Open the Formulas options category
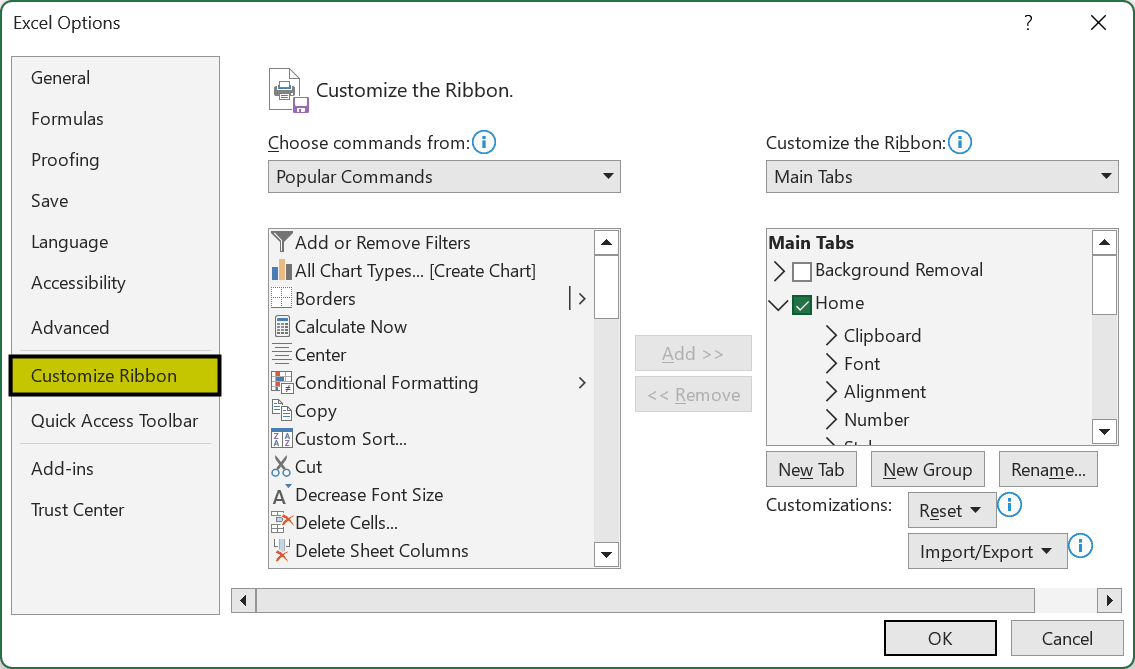This screenshot has width=1135, height=669. (115, 119)
